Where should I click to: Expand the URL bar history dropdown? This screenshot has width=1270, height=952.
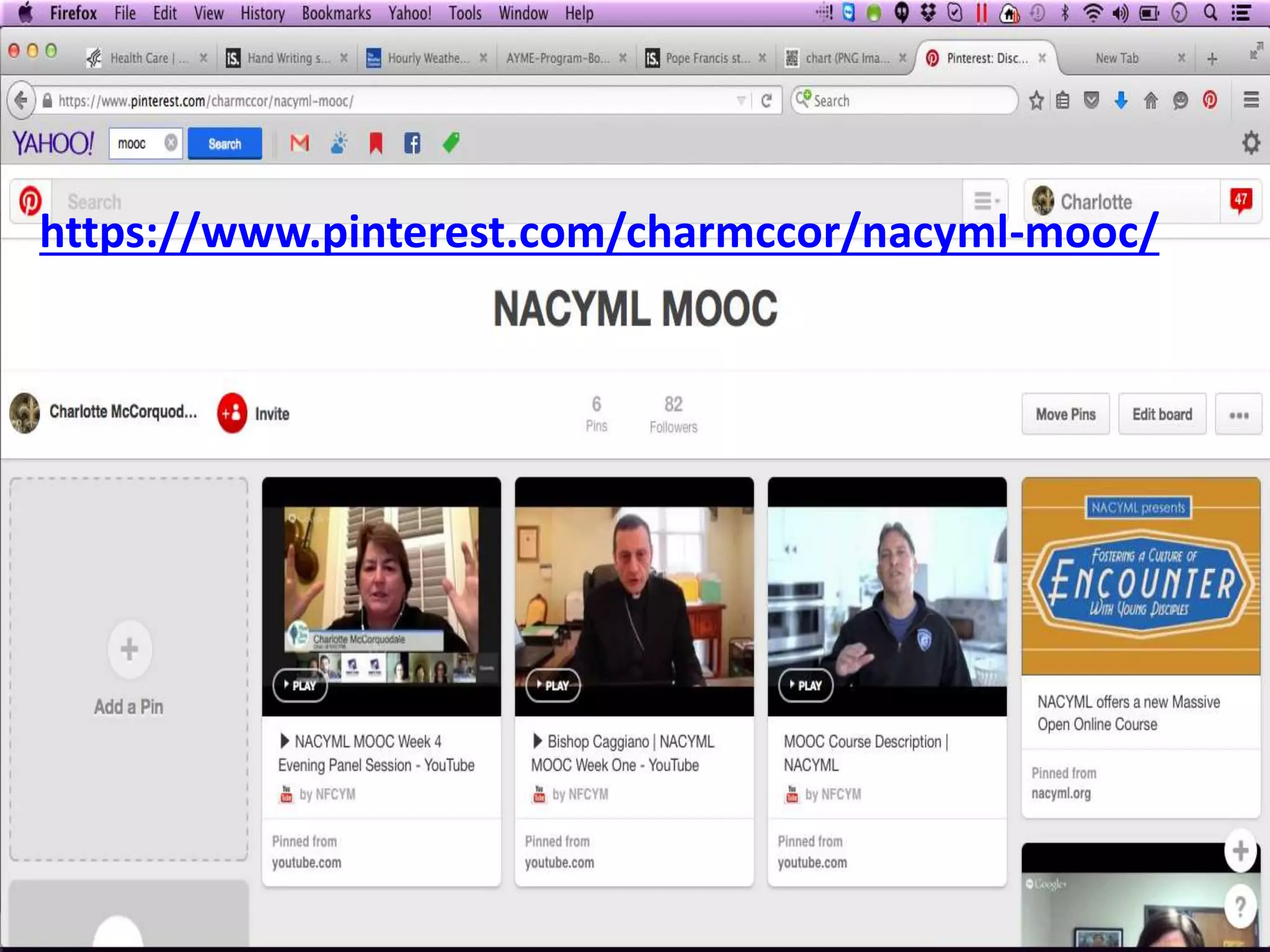point(741,101)
